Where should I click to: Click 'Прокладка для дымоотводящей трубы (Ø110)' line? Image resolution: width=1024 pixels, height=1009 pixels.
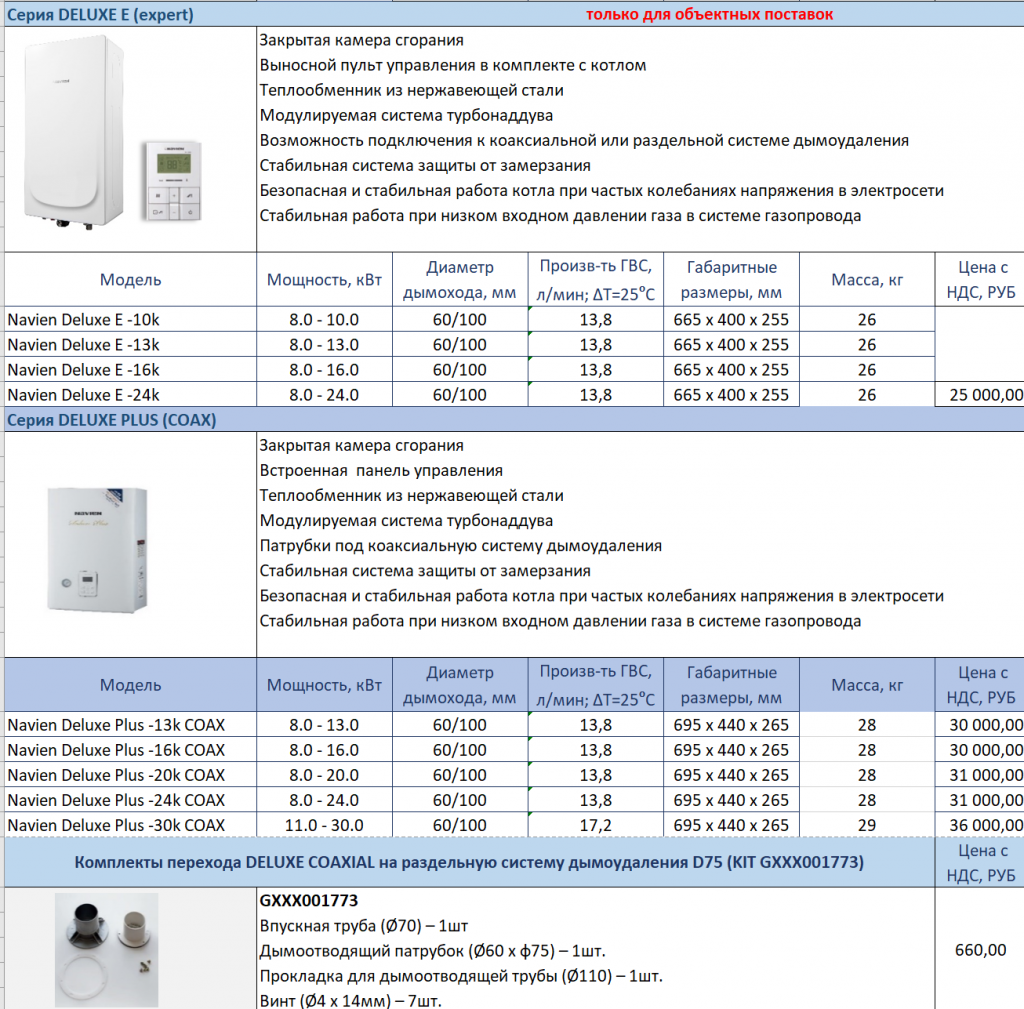point(461,976)
